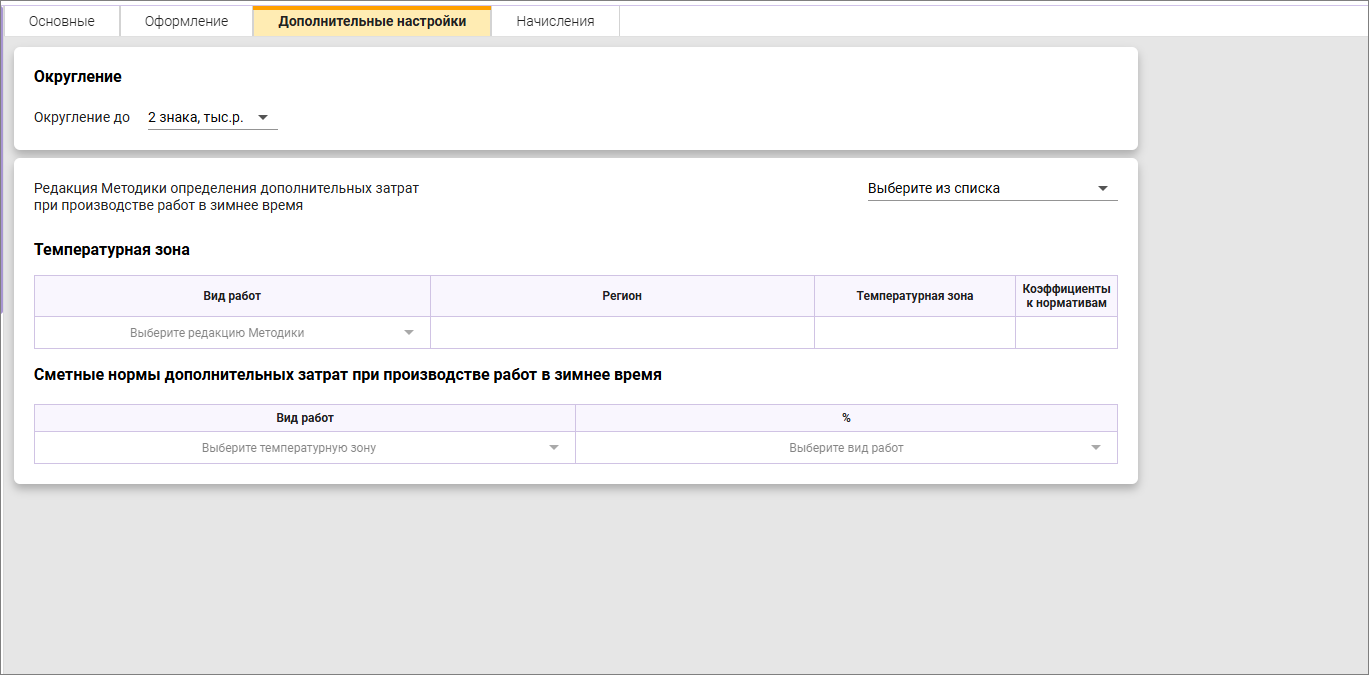This screenshot has height=675, width=1369.
Task: Click Вид работ header in the Сметные нормы table
Action: [304, 418]
